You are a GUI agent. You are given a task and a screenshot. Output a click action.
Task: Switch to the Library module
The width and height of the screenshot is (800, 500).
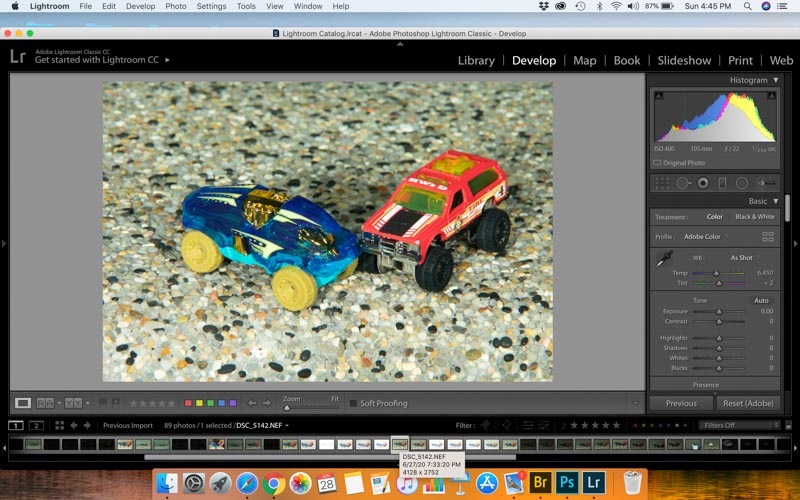pyautogui.click(x=476, y=60)
